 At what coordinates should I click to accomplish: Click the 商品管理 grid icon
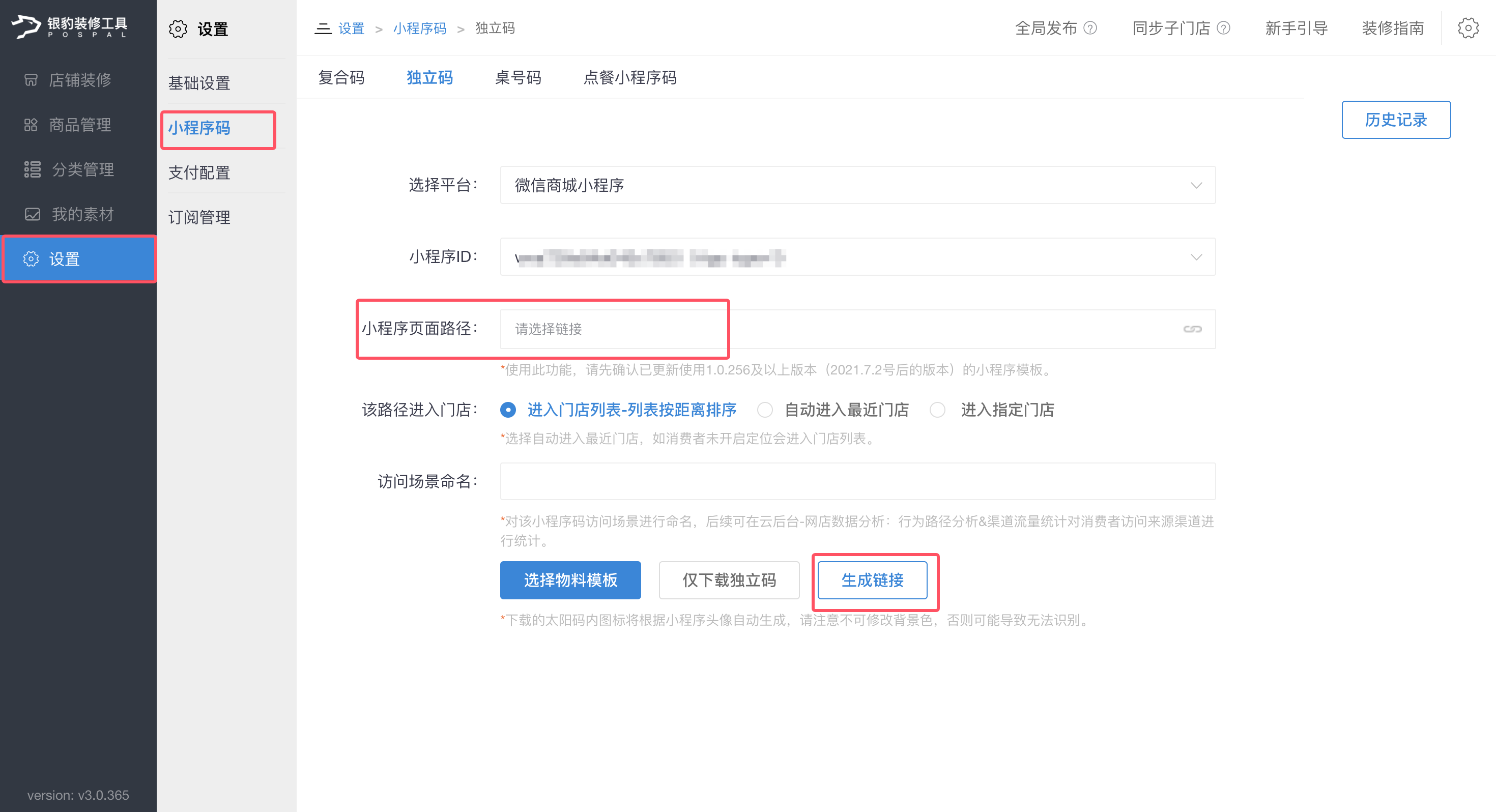tap(31, 125)
